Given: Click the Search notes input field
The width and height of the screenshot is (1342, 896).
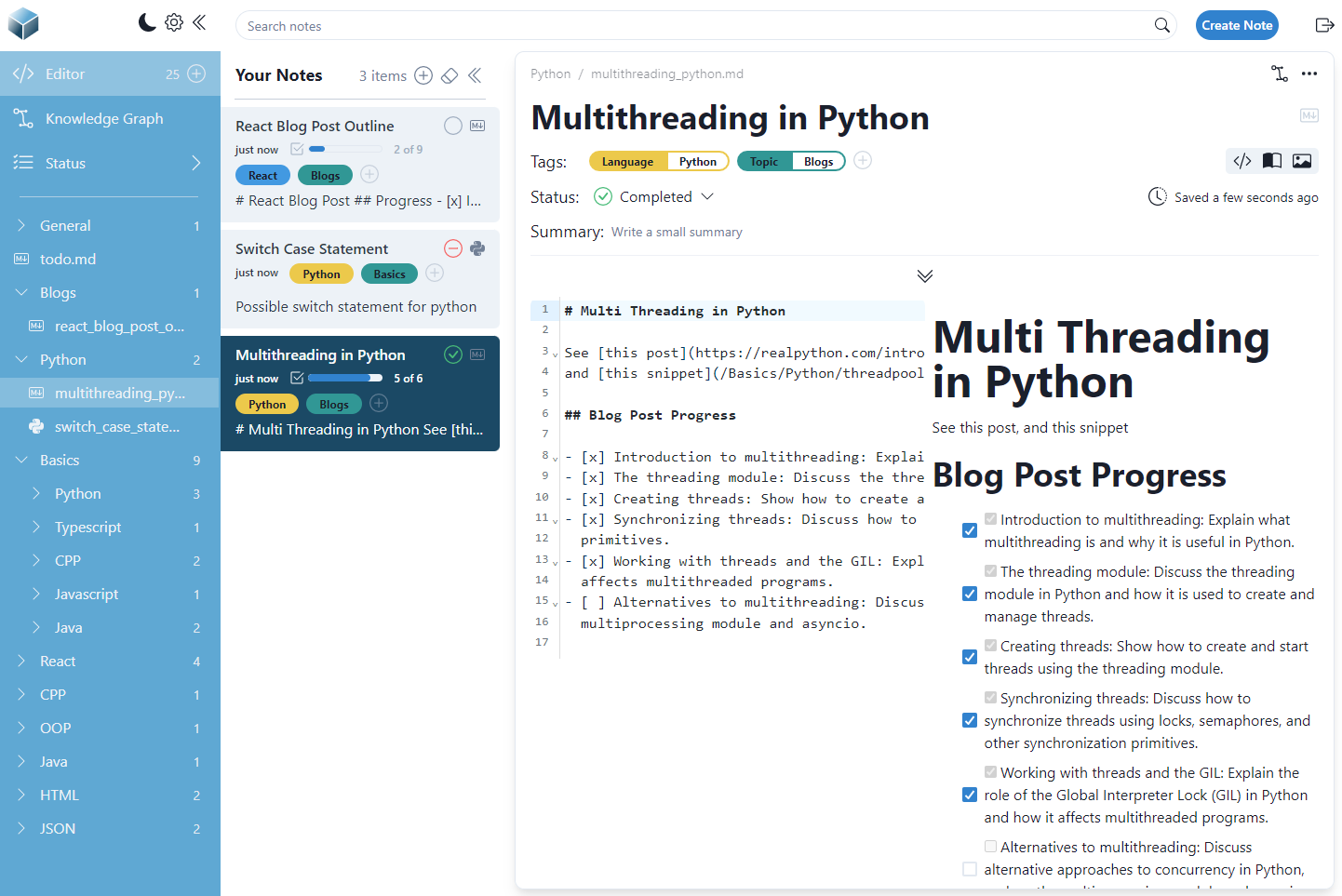Looking at the screenshot, I should [693, 26].
